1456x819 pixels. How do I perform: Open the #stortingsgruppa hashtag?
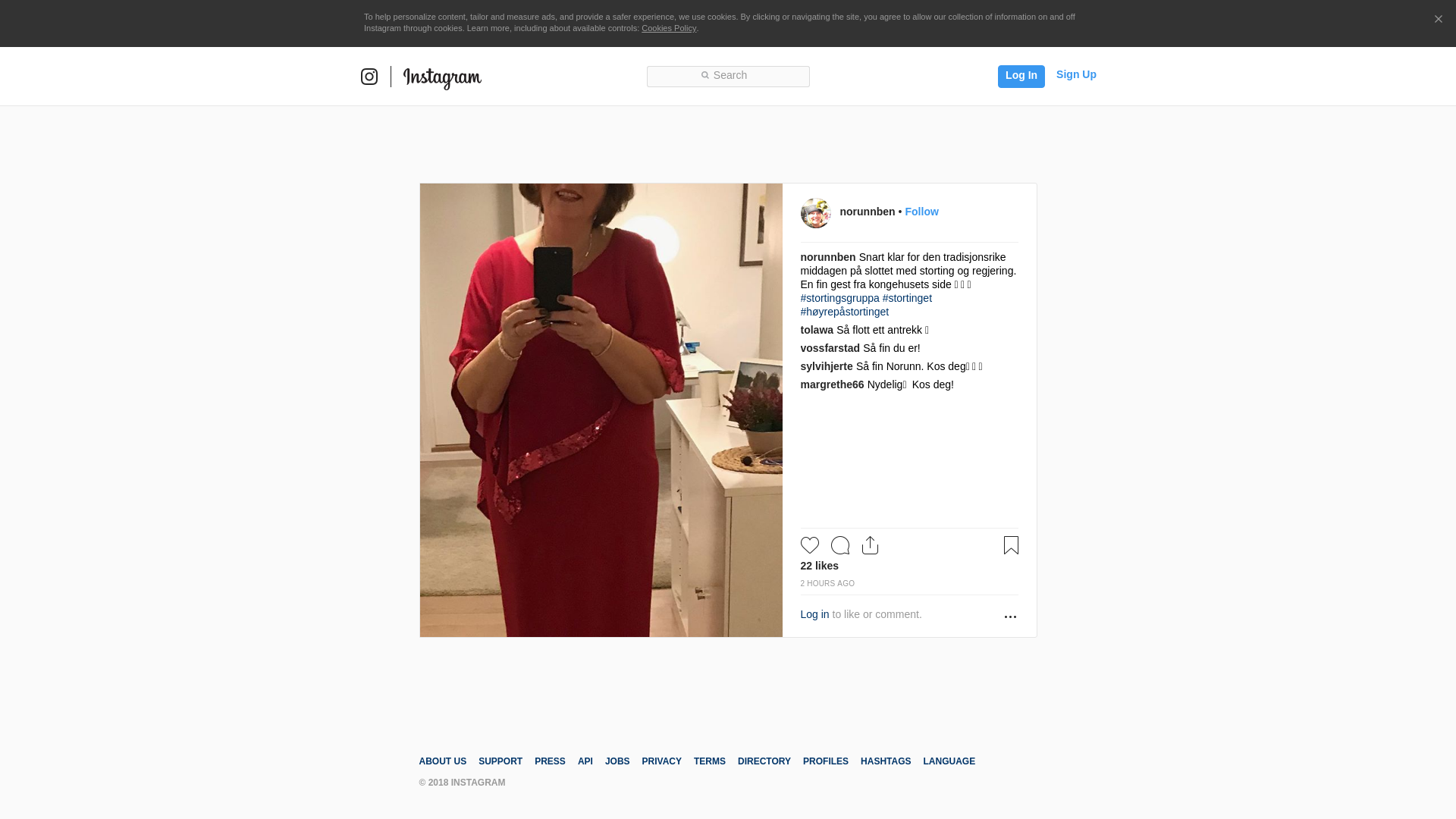tap(839, 298)
